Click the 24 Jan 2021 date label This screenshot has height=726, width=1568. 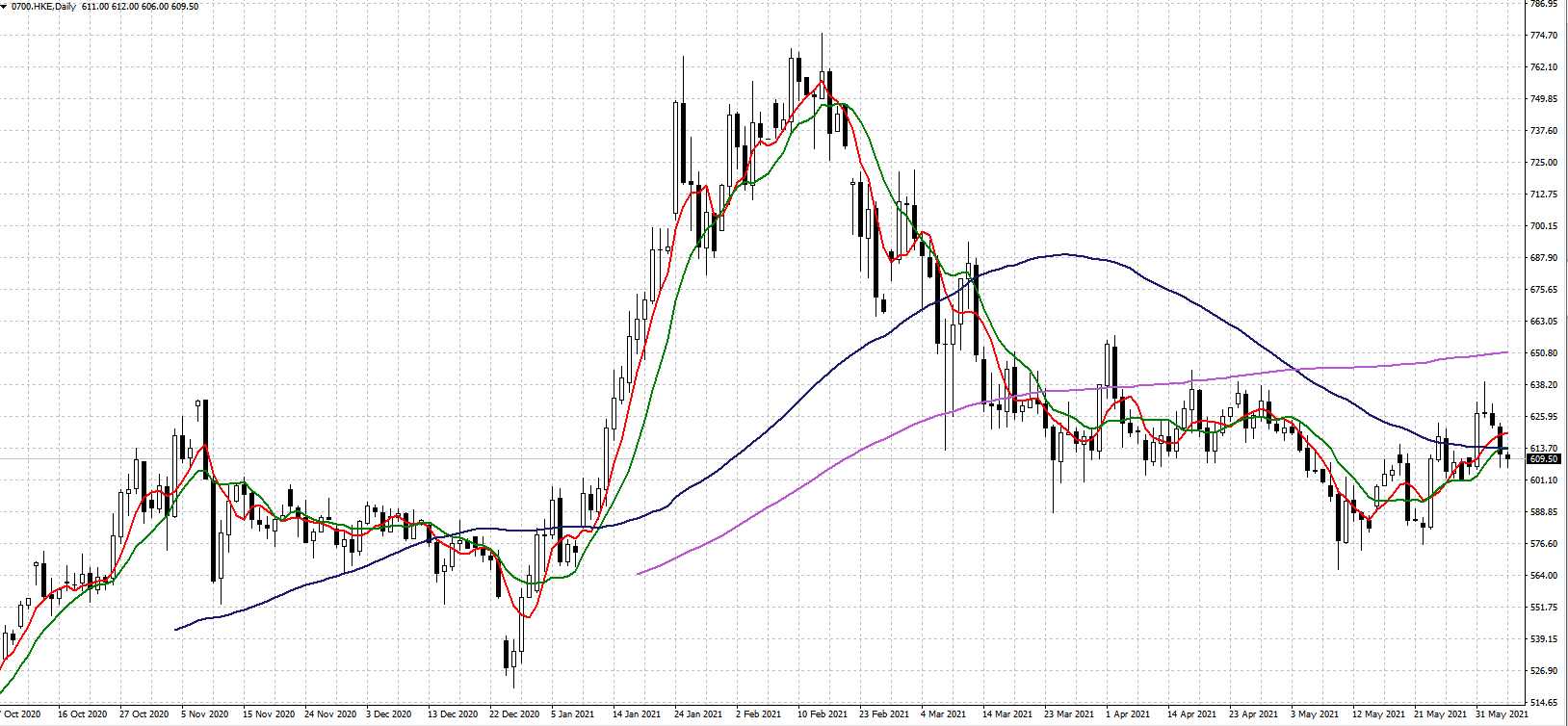(698, 714)
